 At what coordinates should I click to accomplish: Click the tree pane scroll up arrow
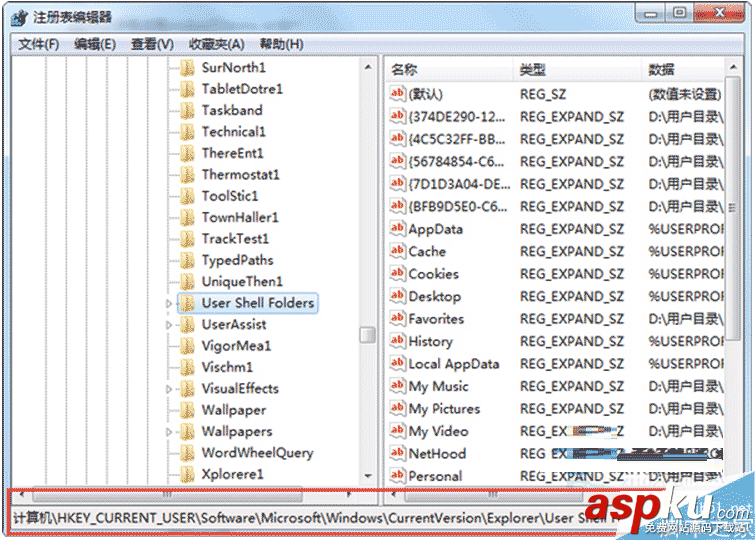[368, 67]
